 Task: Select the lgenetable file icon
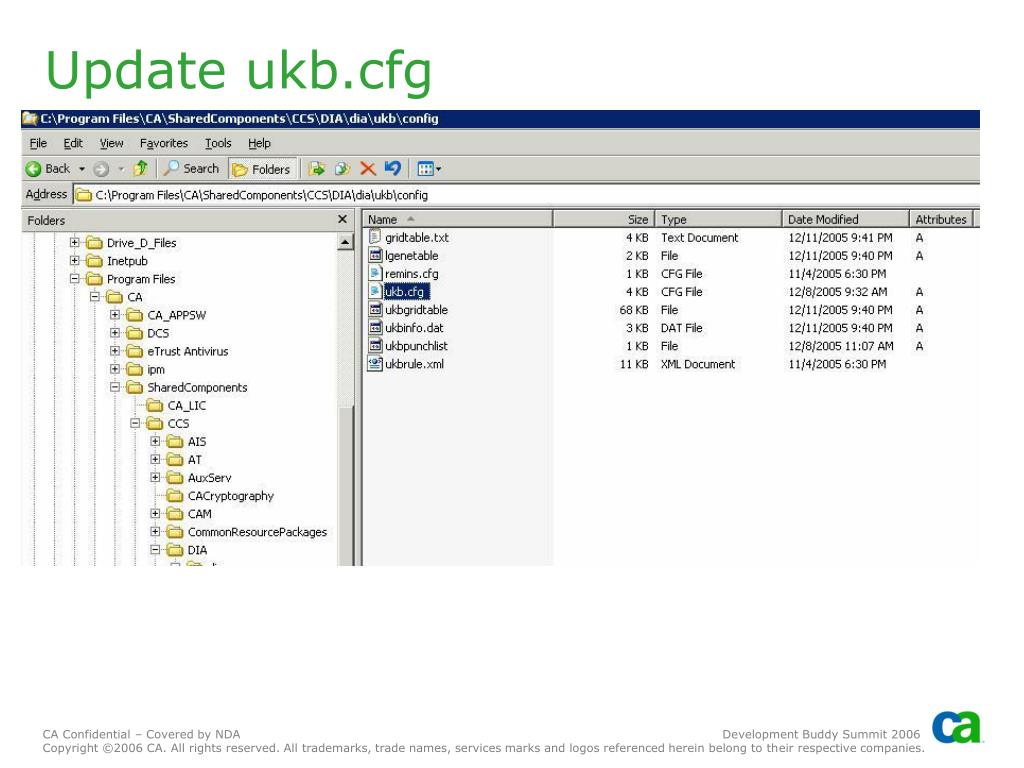coord(375,255)
